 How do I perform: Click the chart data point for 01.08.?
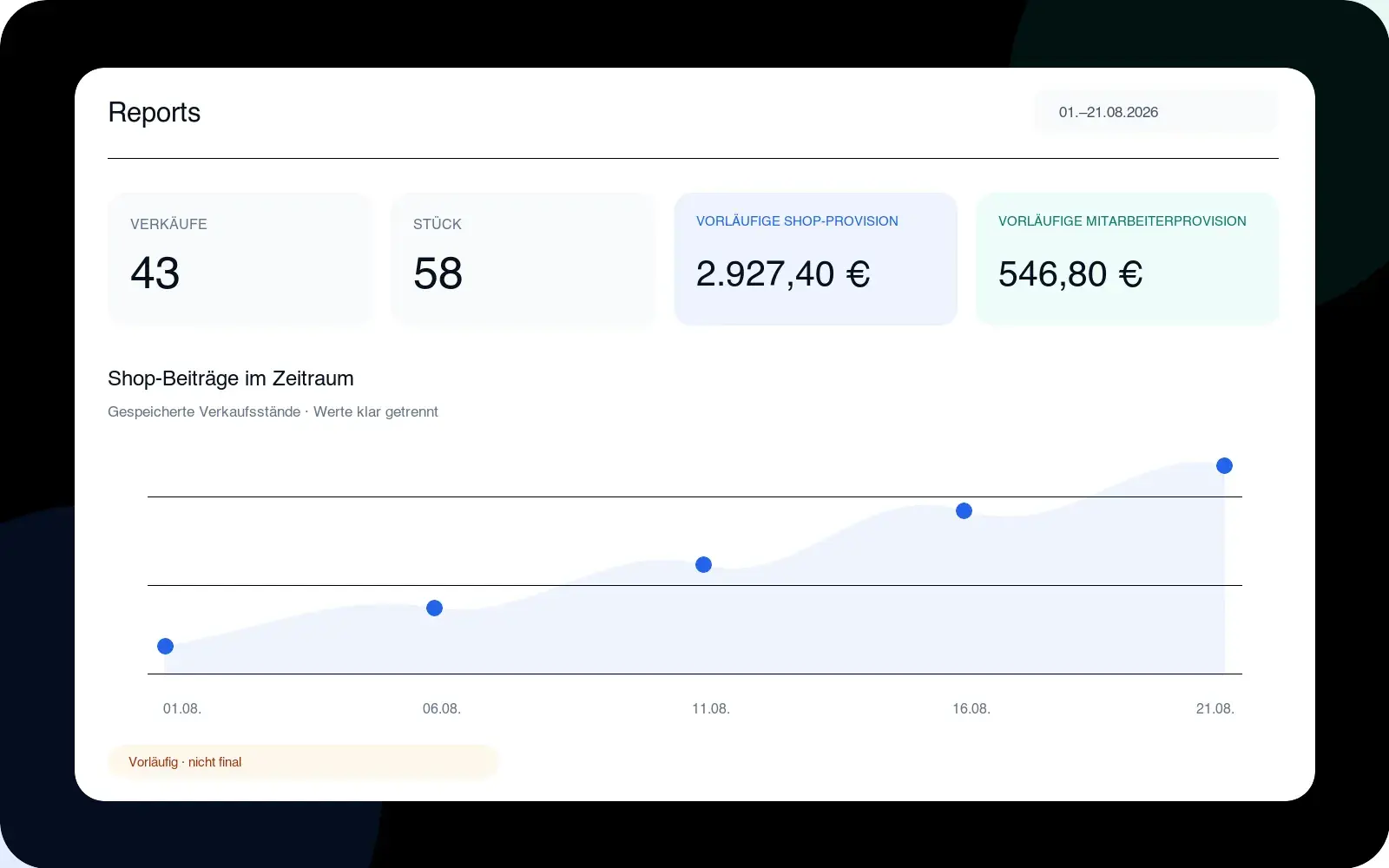coord(165,646)
